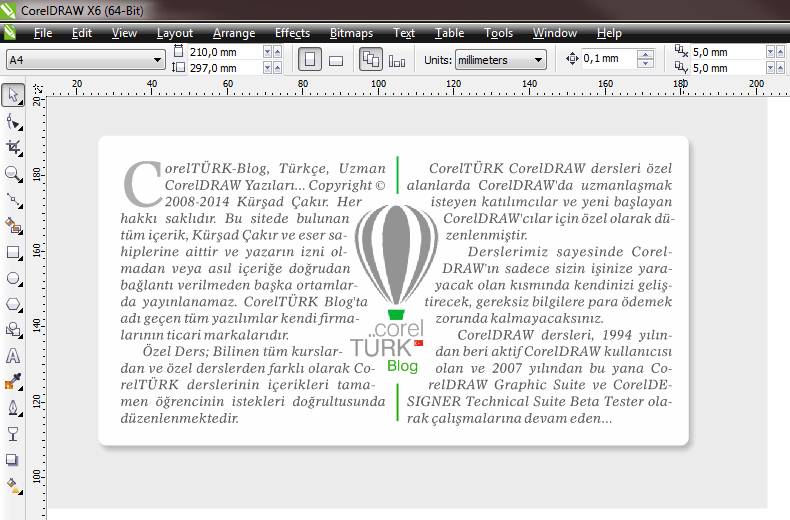Click the CorelDRAW document icon in menu bar
This screenshot has width=790, height=520.
coord(9,33)
